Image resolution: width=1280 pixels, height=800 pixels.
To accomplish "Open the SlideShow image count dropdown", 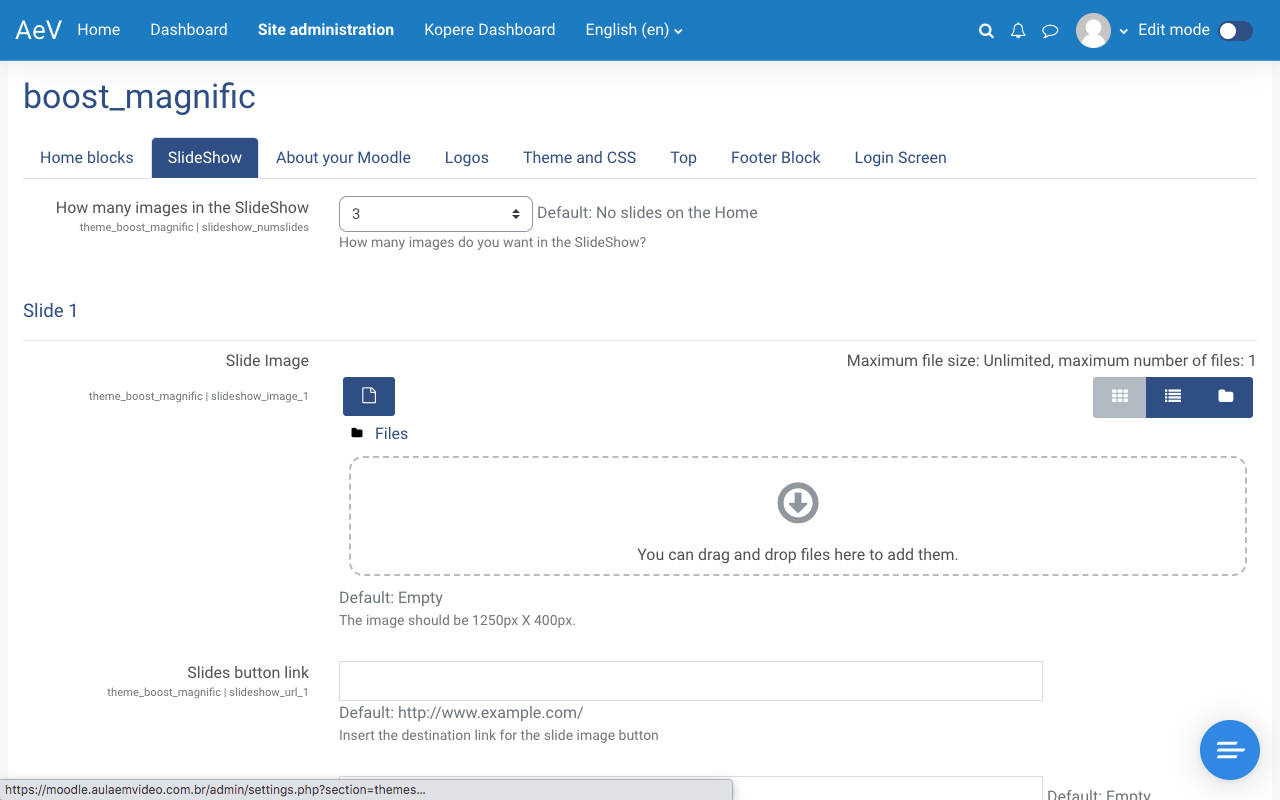I will click(x=436, y=214).
